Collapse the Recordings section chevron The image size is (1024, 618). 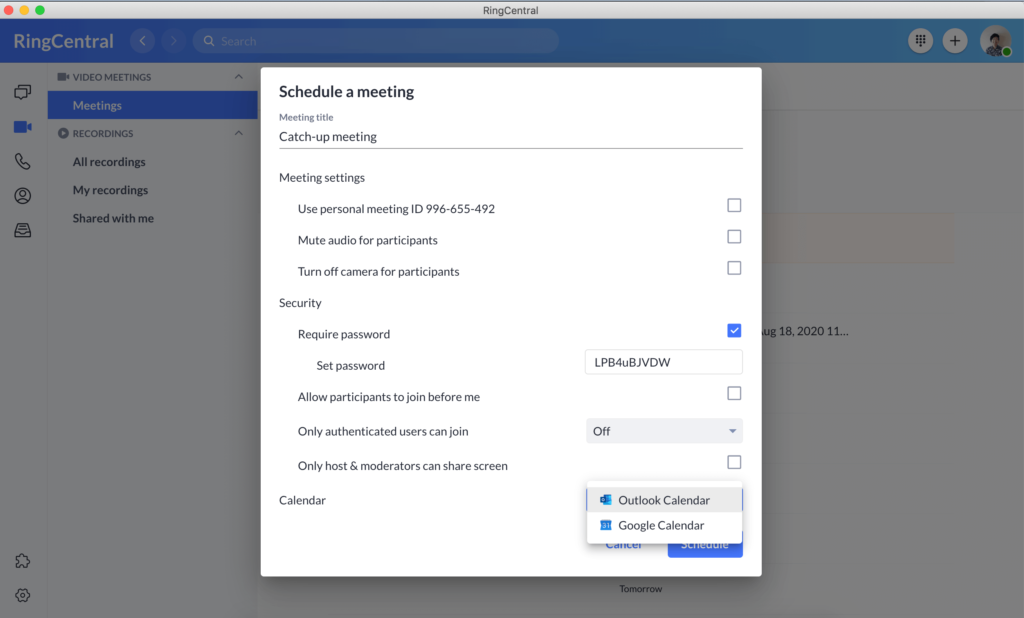point(238,133)
